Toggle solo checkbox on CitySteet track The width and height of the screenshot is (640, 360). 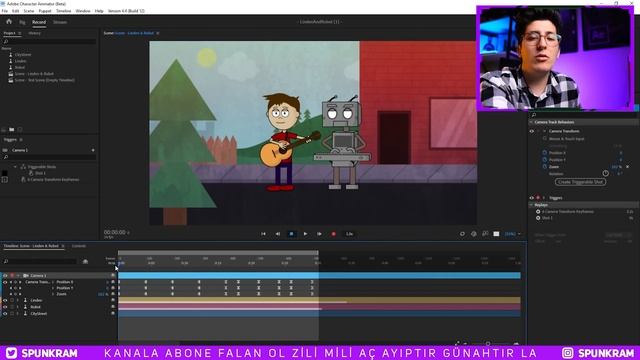point(12,313)
